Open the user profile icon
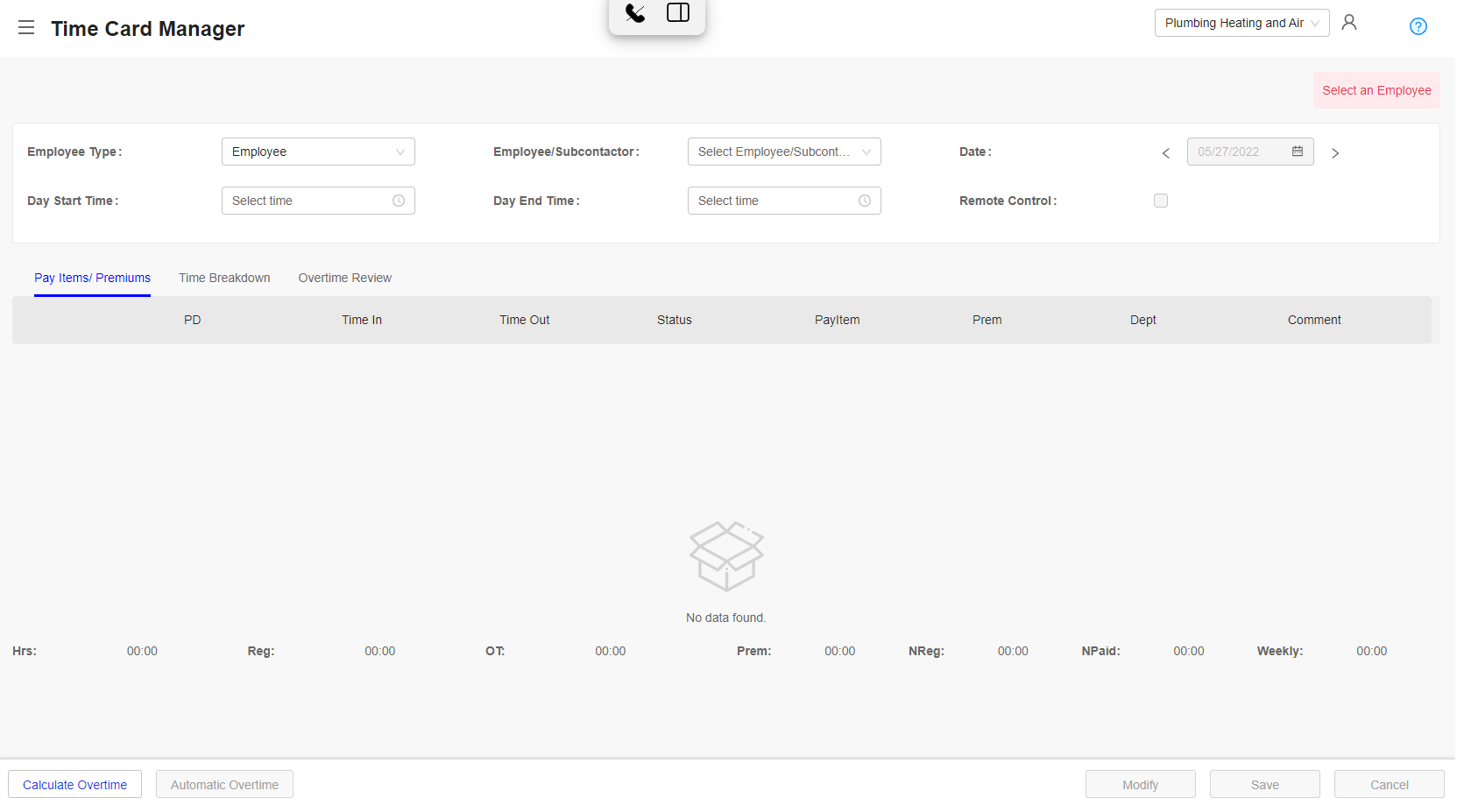Image resolution: width=1457 pixels, height=812 pixels. tap(1349, 23)
